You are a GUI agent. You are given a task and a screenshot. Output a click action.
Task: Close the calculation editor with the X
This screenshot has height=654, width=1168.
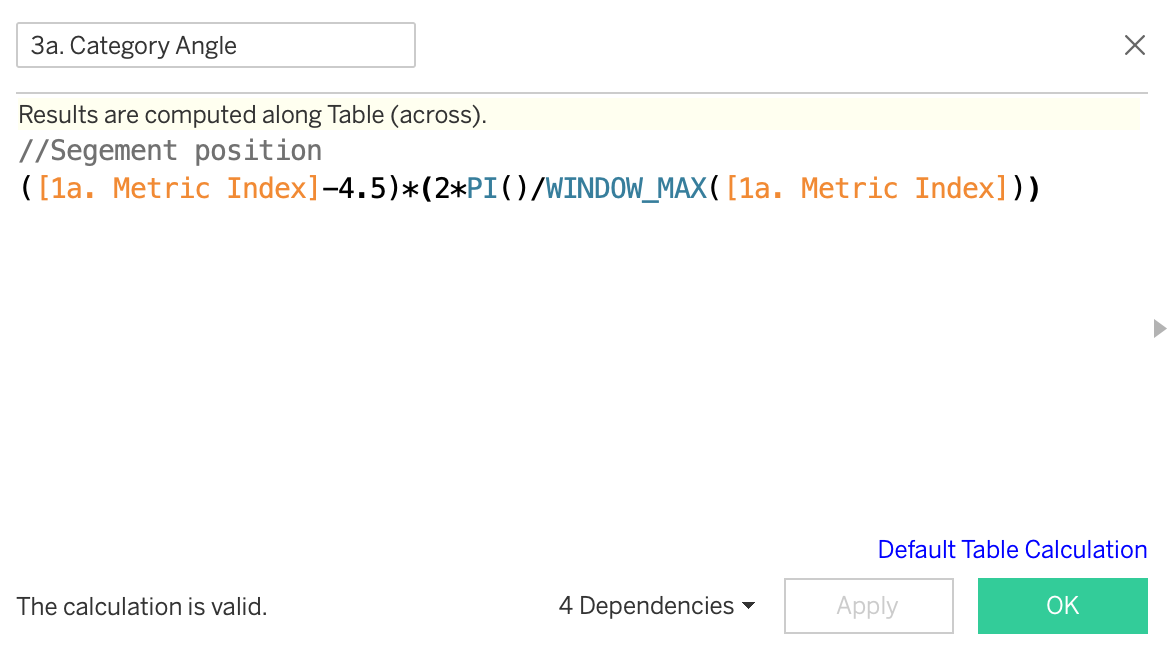(x=1134, y=45)
